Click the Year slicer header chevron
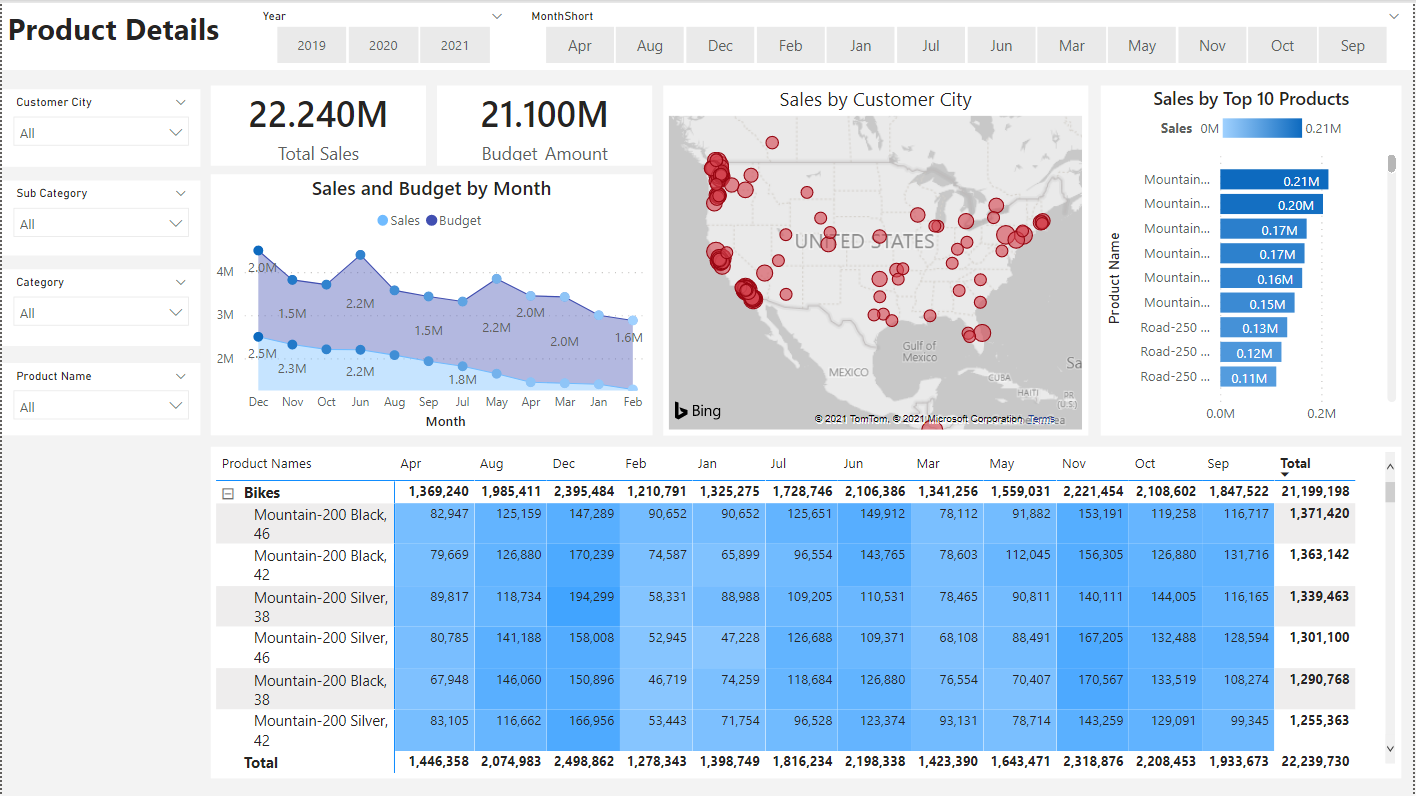The height and width of the screenshot is (796, 1416). click(497, 17)
